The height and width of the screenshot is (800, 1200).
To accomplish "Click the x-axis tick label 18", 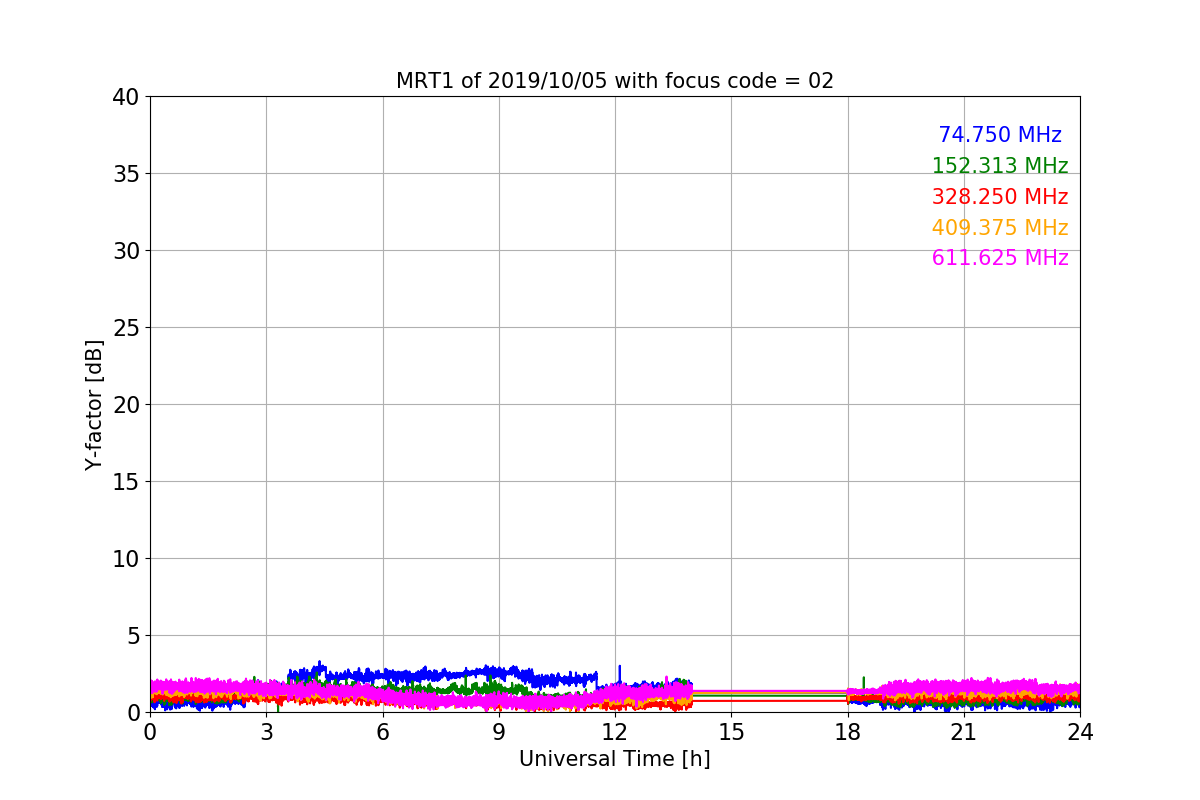I will (848, 731).
